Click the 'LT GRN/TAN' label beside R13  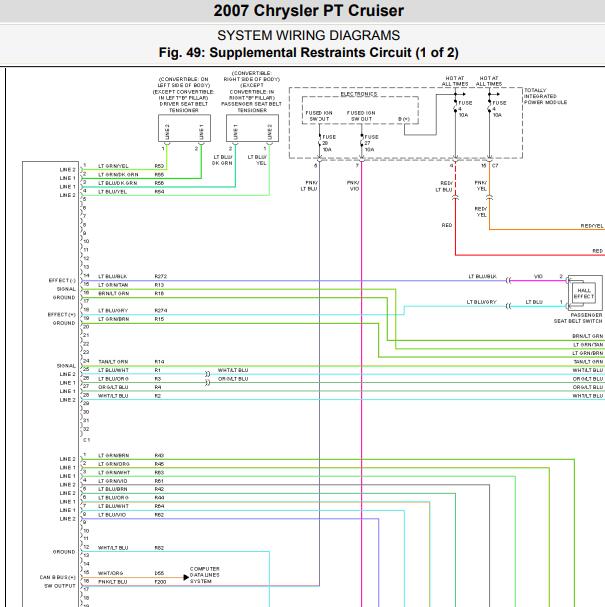pyautogui.click(x=113, y=285)
